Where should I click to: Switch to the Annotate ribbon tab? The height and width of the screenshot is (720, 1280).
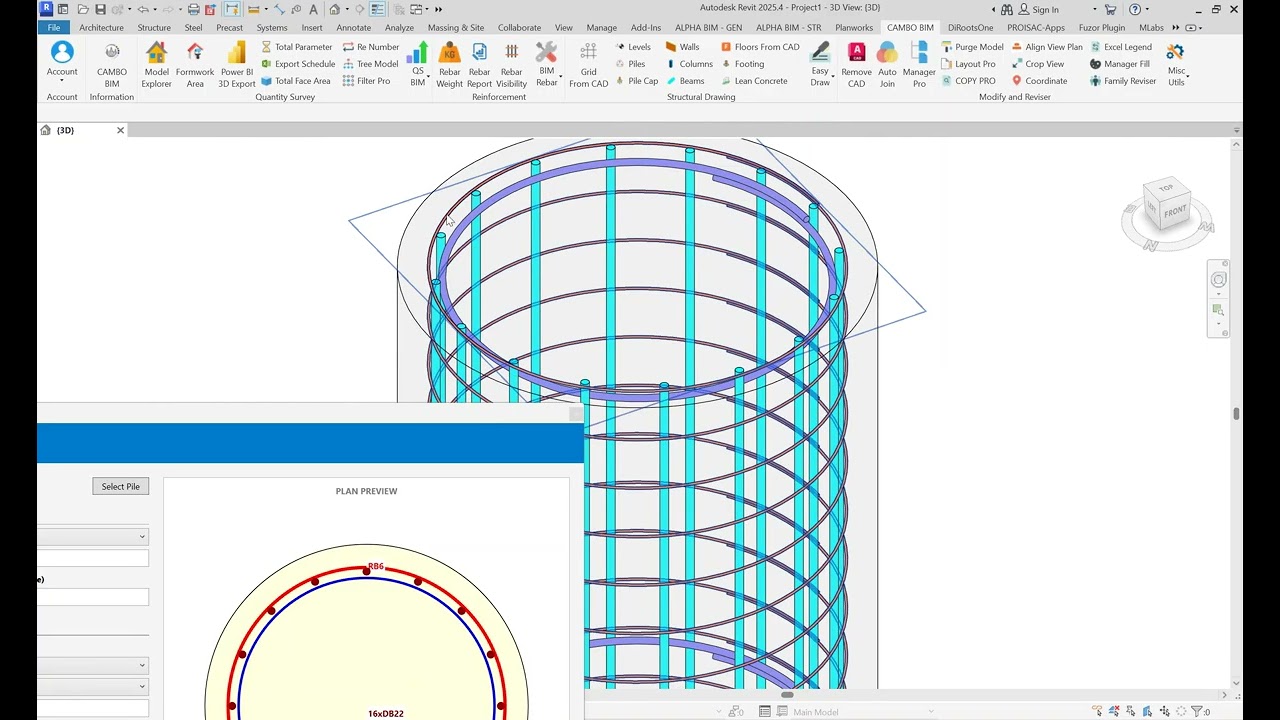coord(353,28)
